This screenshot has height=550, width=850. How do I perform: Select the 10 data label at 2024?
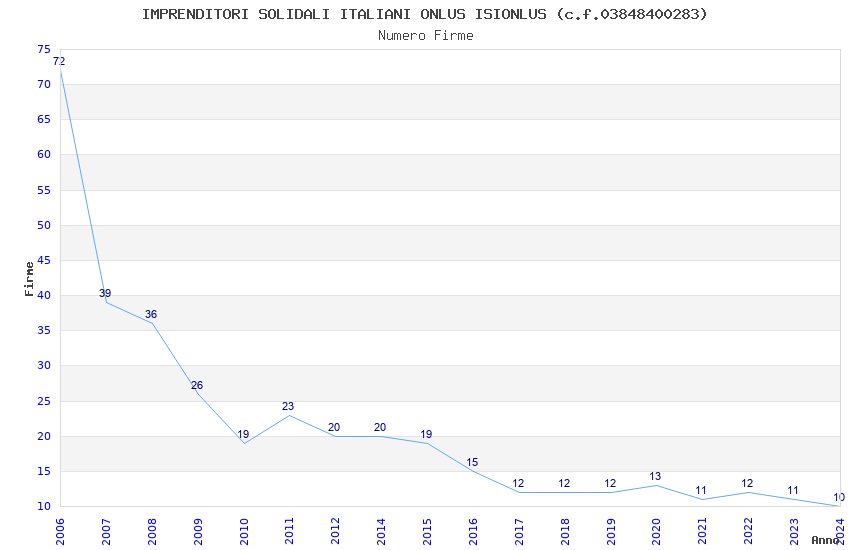click(x=839, y=497)
